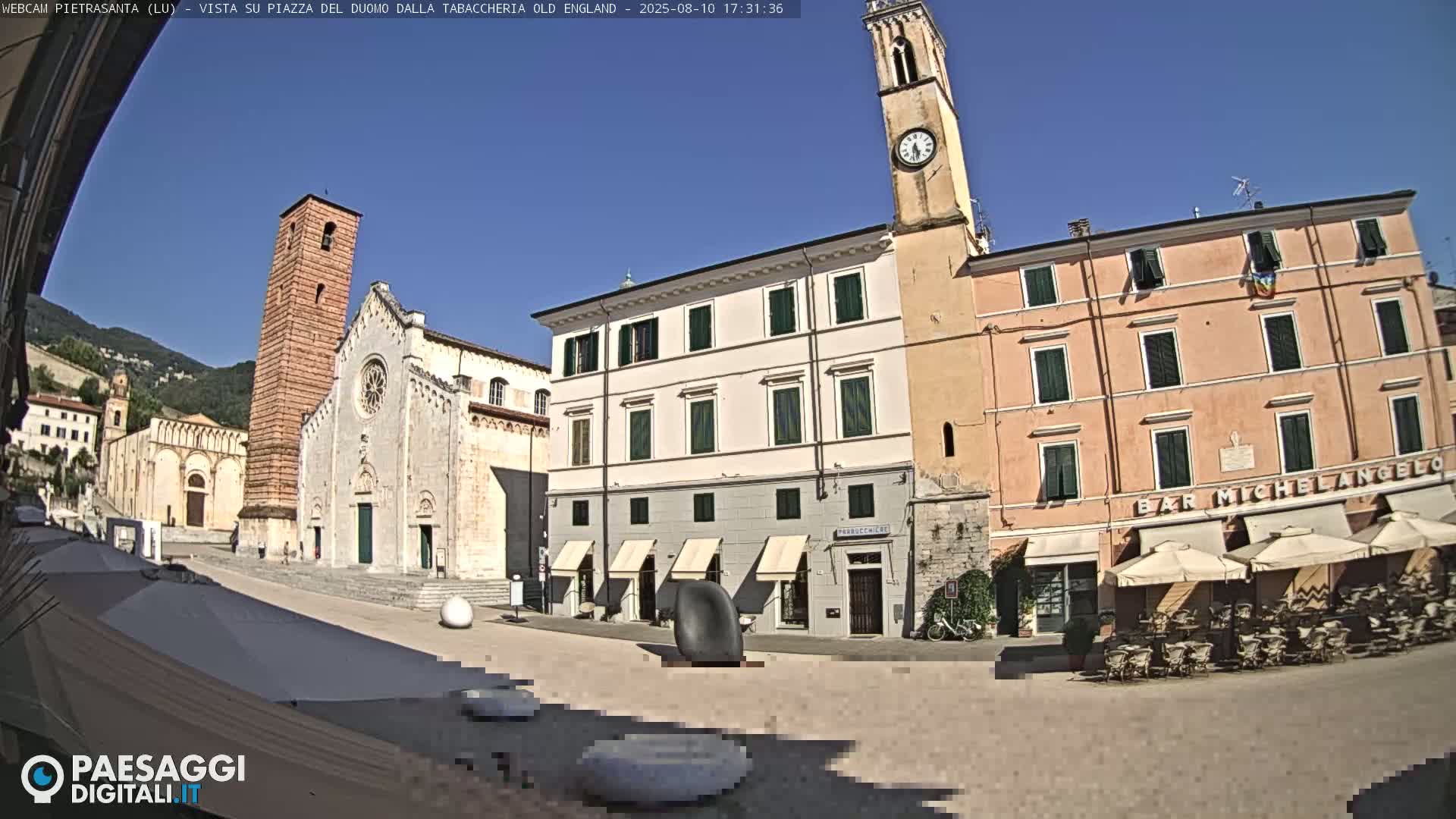Click the rose window of the Duomo
This screenshot has width=1456, height=819.
point(372,387)
